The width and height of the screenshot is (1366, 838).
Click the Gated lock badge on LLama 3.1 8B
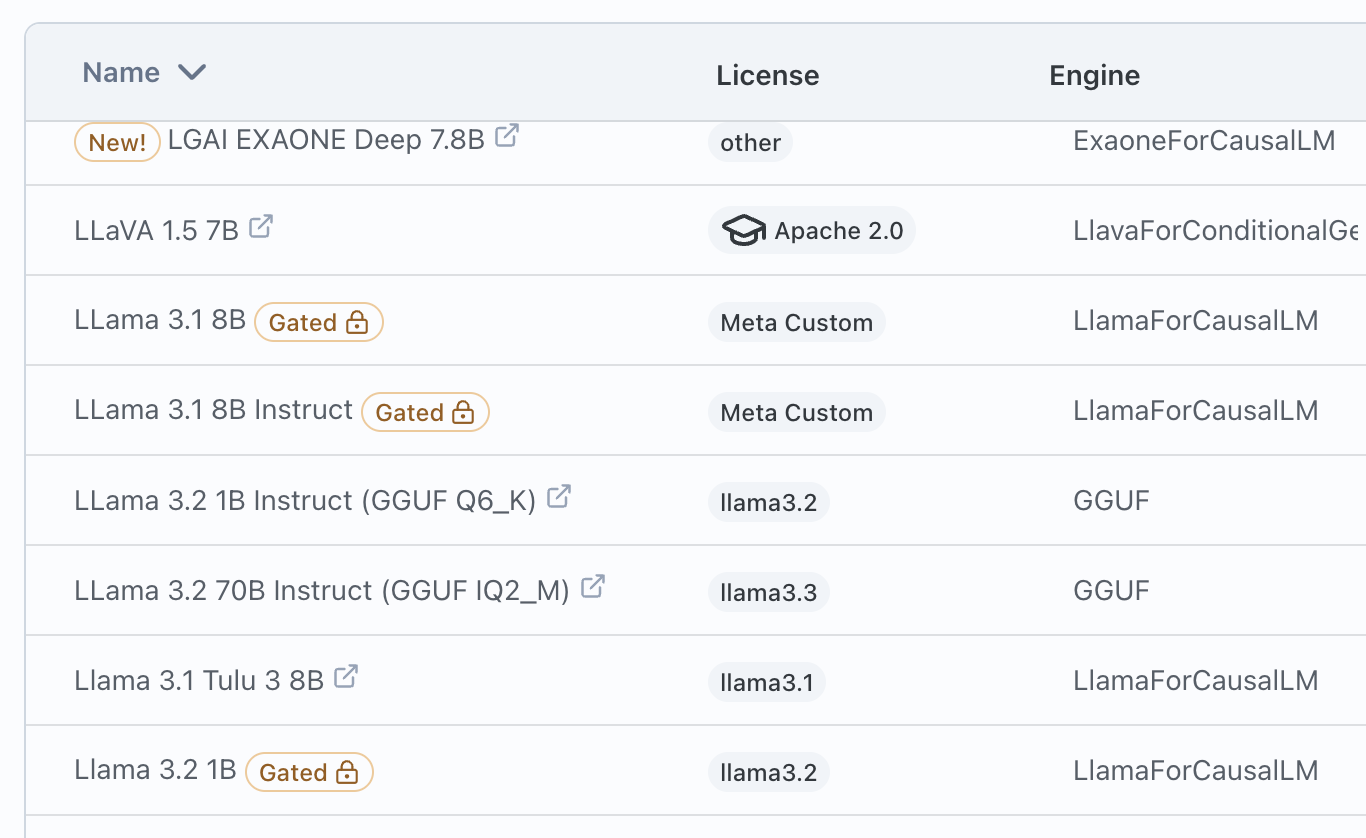tap(319, 322)
